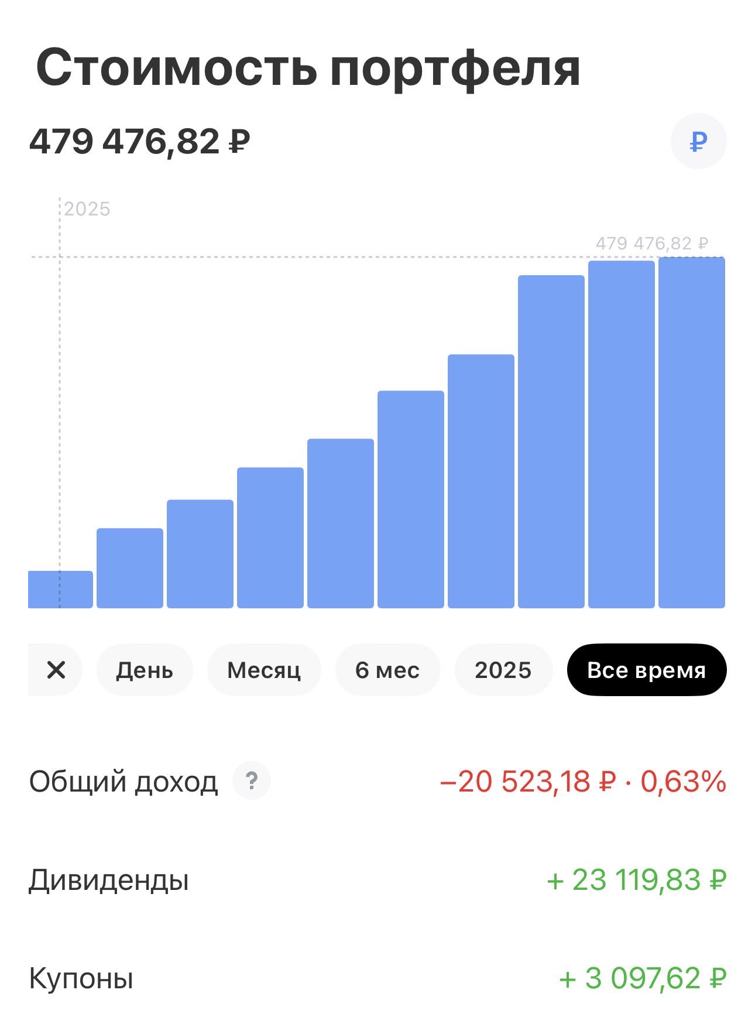Open the Дивиденды row
The width and height of the screenshot is (755, 1024).
(x=109, y=880)
